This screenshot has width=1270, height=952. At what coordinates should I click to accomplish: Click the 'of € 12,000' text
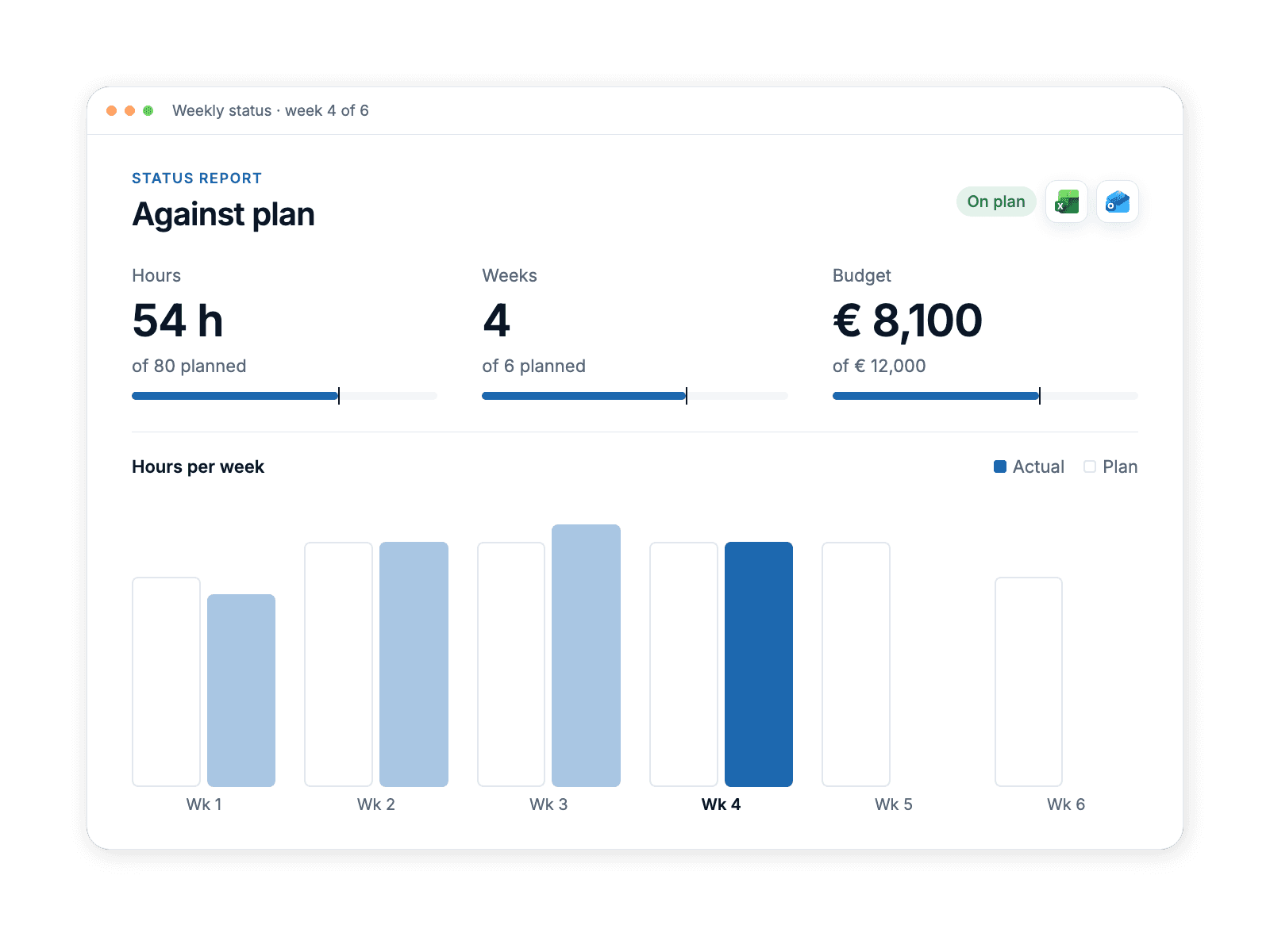pyautogui.click(x=879, y=366)
